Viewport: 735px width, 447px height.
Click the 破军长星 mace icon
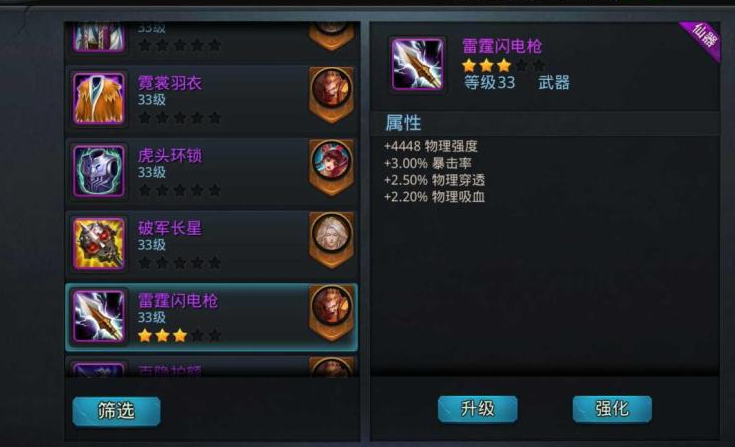99,244
